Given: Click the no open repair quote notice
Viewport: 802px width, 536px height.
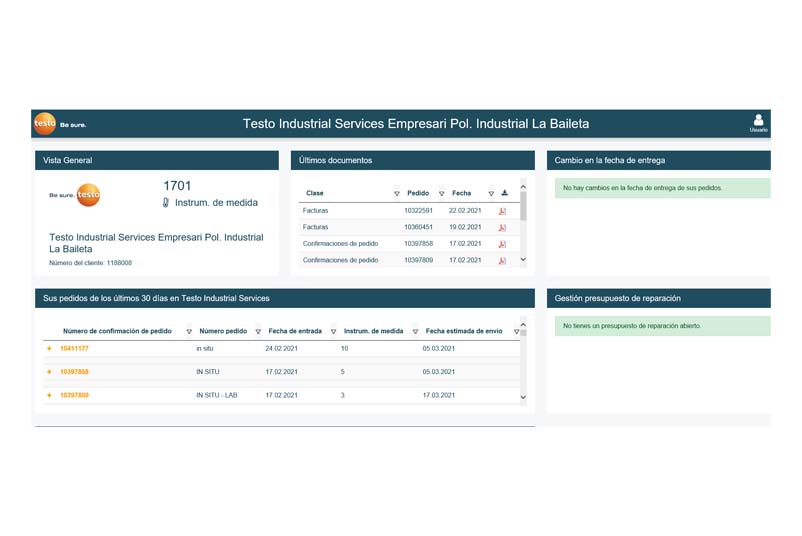Looking at the screenshot, I should pos(662,326).
